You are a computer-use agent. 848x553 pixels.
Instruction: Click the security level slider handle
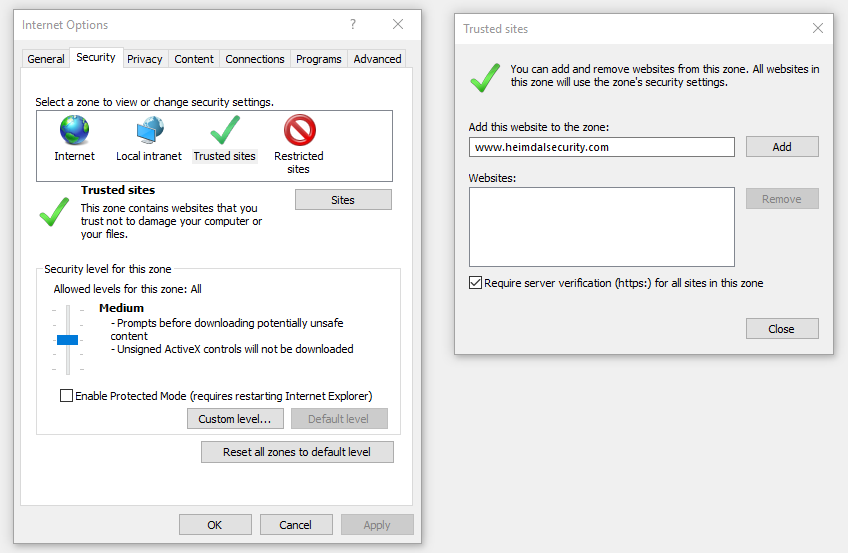(68, 339)
